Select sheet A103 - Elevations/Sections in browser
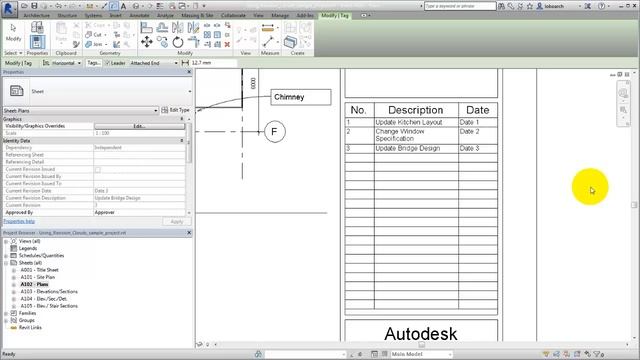 coord(49,291)
